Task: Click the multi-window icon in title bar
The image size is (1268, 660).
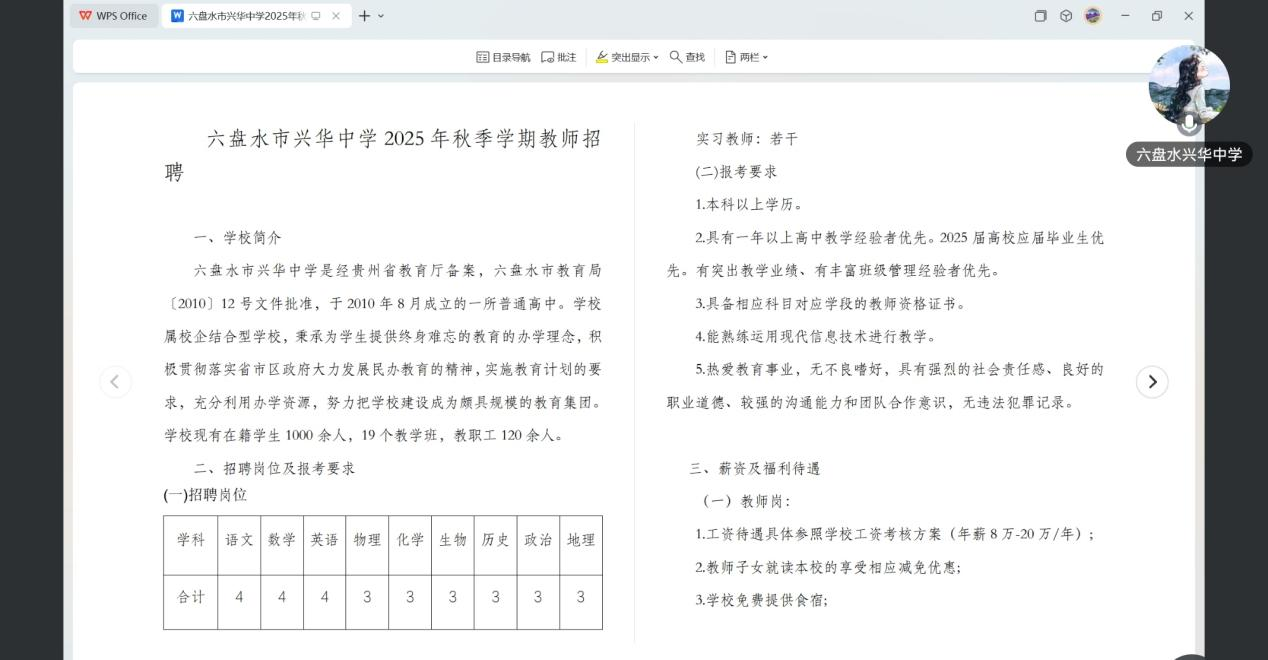Action: coord(1040,16)
